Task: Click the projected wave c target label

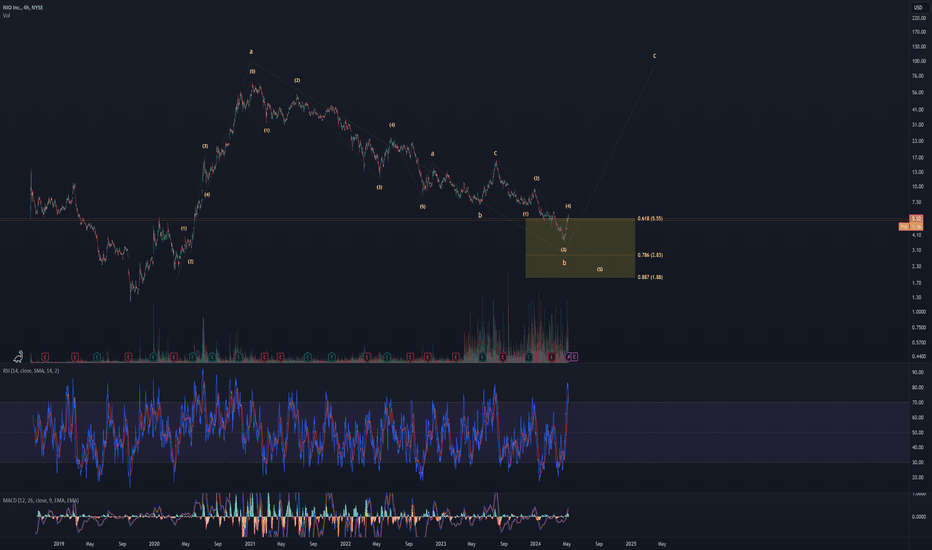Action: pos(654,56)
